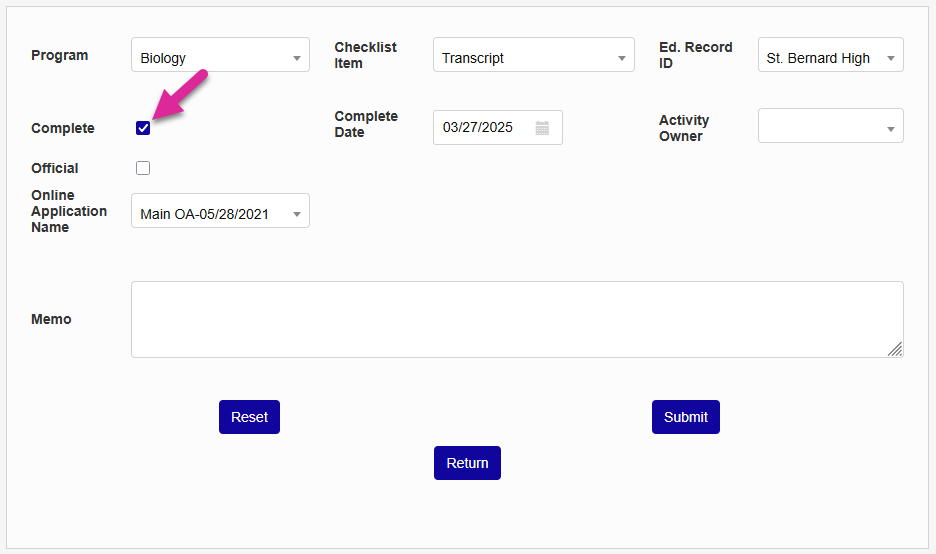Click the Complete field label
936x554 pixels.
[63, 128]
